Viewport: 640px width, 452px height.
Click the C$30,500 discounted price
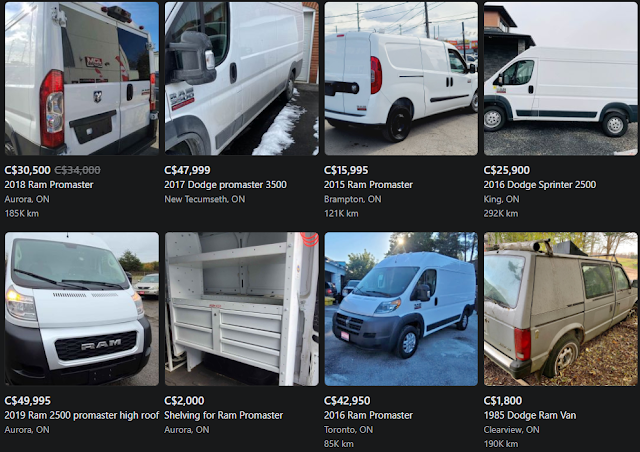(x=27, y=170)
